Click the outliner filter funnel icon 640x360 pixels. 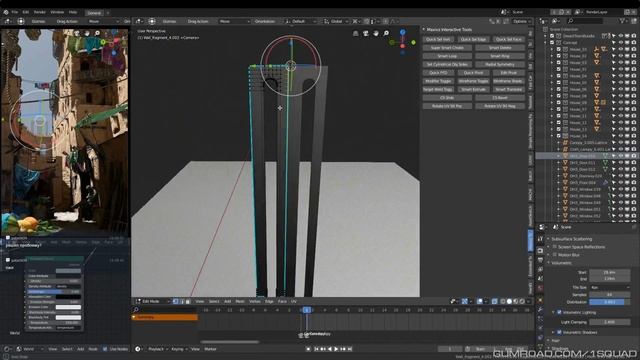point(622,21)
